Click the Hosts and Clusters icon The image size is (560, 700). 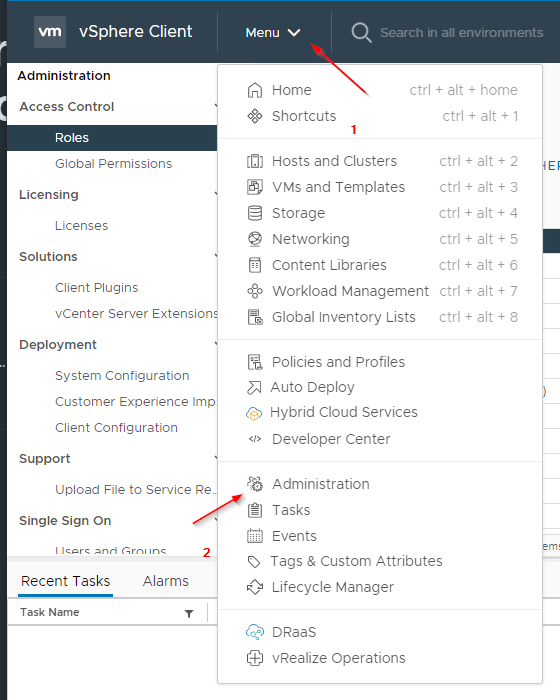pyautogui.click(x=255, y=161)
